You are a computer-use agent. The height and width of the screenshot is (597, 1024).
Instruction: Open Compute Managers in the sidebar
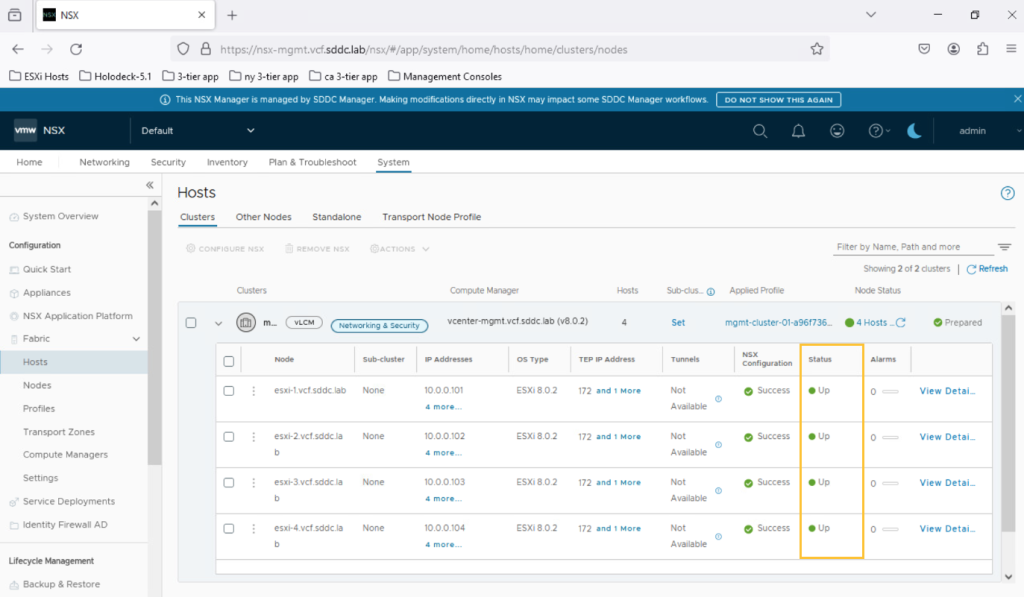coord(65,455)
